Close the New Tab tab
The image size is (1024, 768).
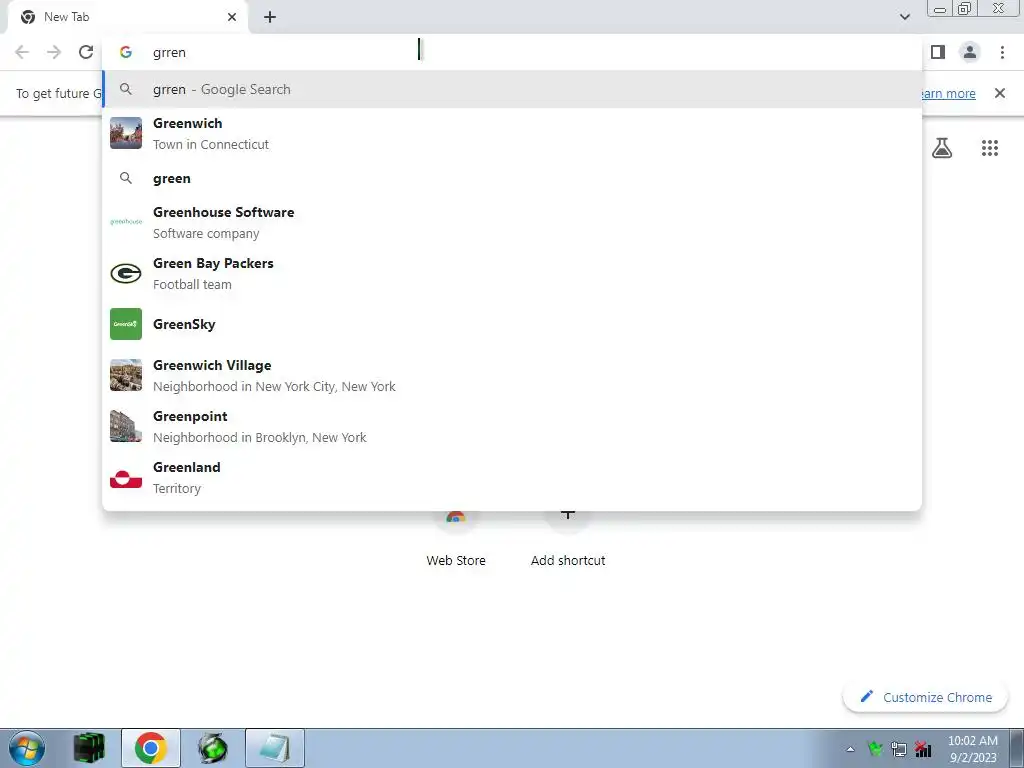pyautogui.click(x=232, y=17)
